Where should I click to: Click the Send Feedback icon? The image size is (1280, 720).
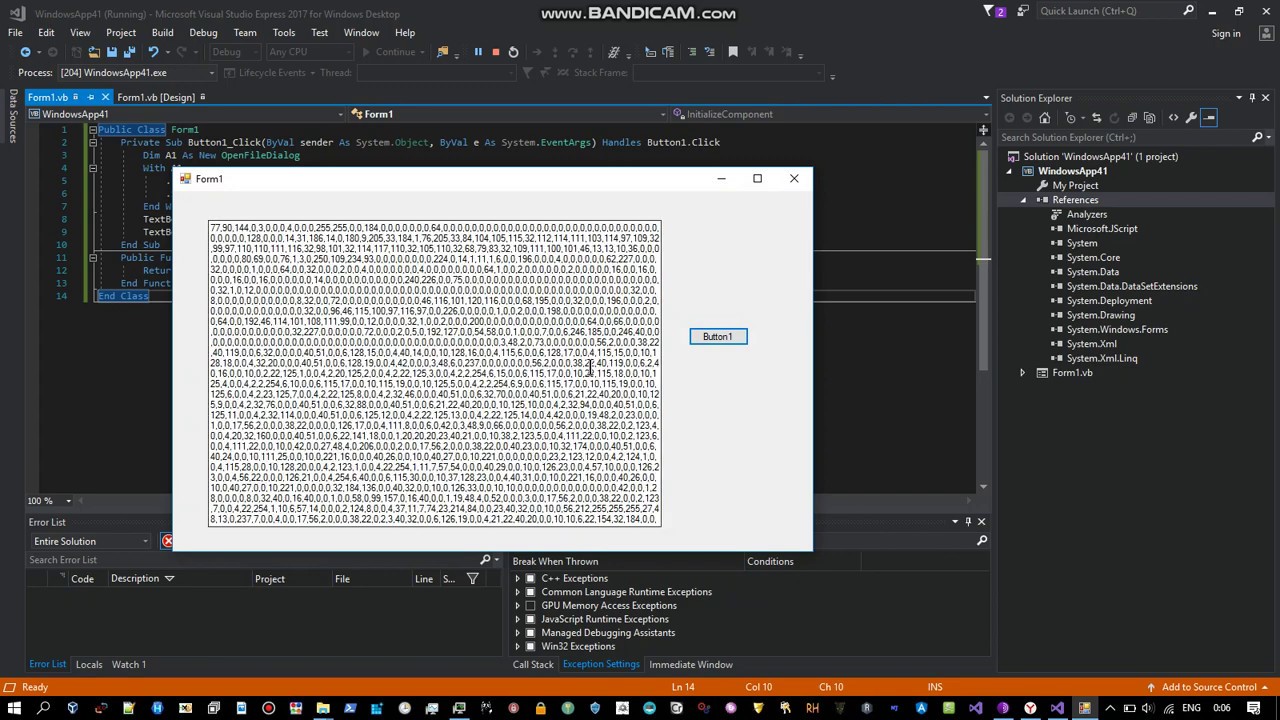(1023, 11)
